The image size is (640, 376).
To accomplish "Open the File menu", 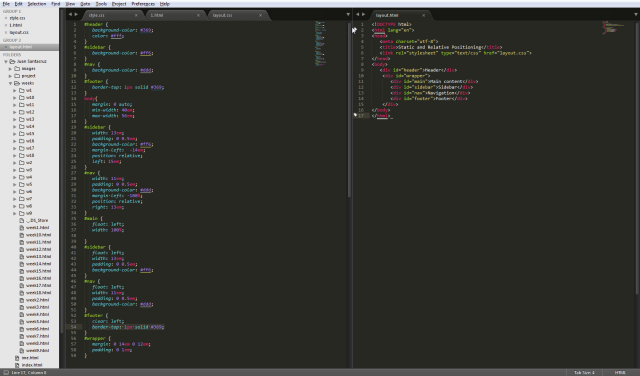I will 6,4.
